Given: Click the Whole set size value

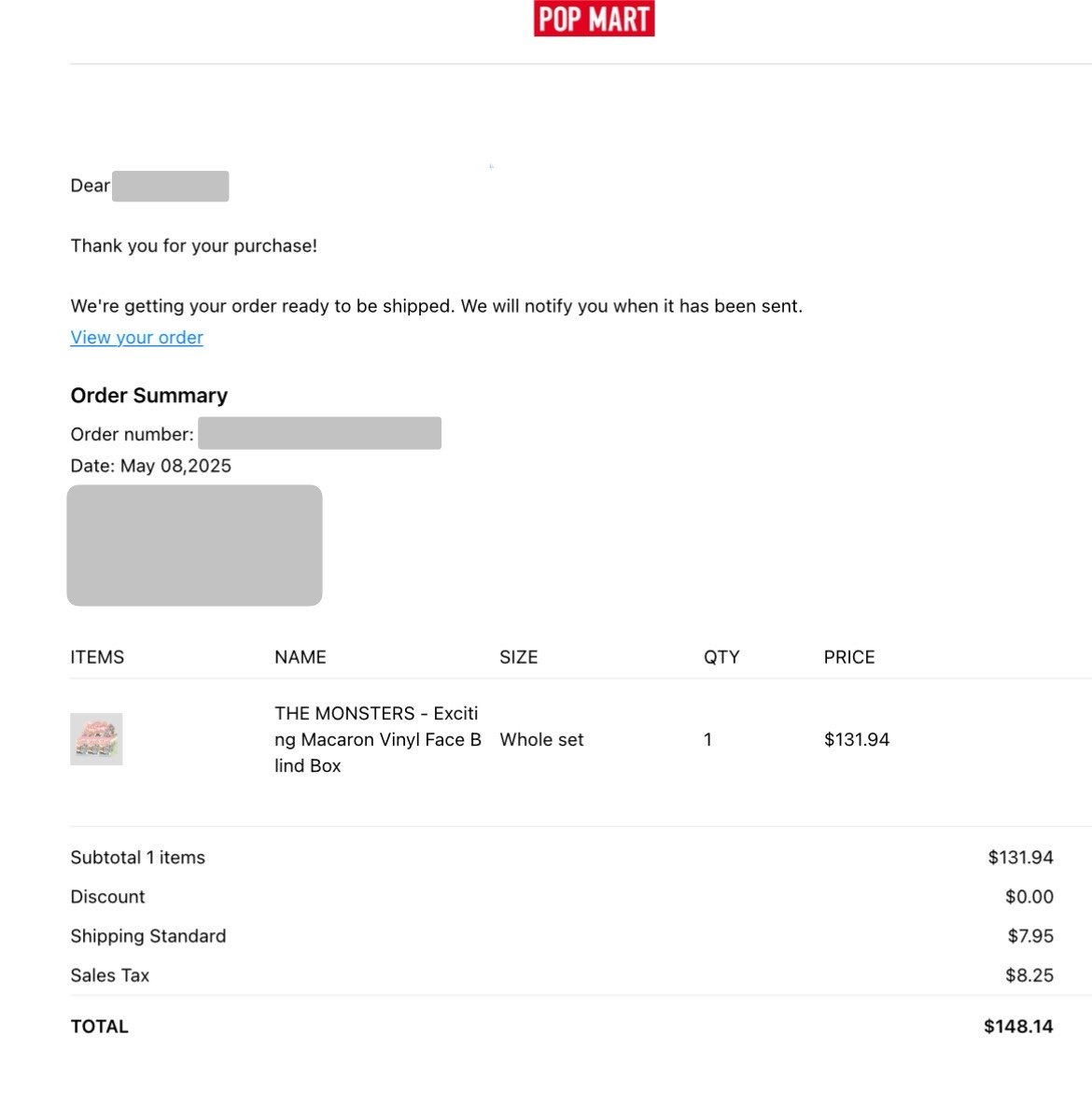Looking at the screenshot, I should [x=541, y=739].
